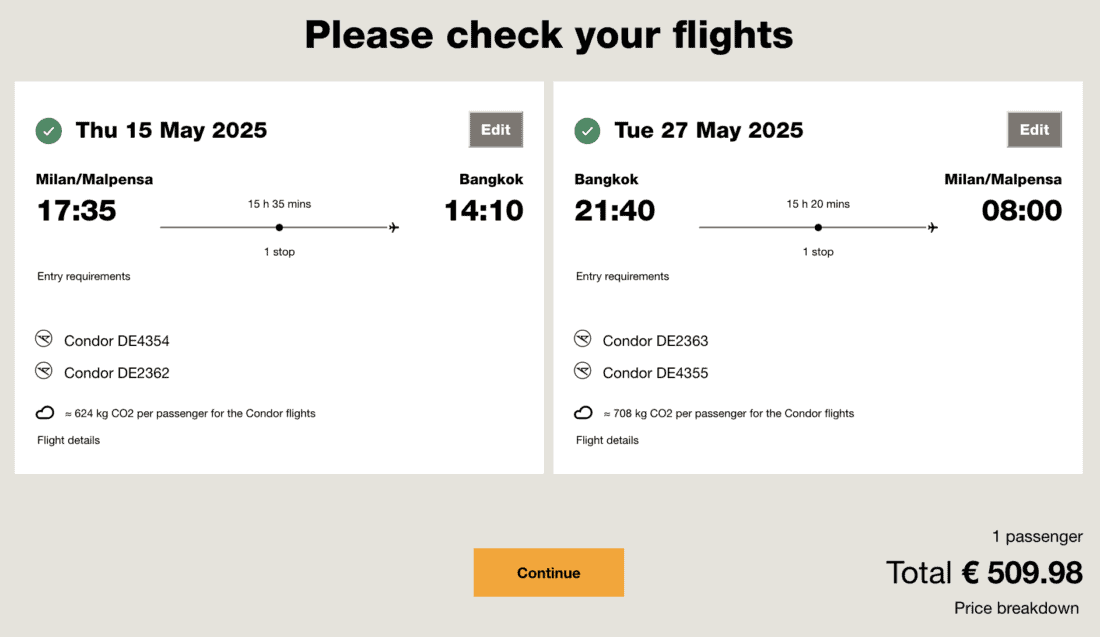This screenshot has height=637, width=1100.
Task: Open Entry requirements for the outbound flight
Action: point(84,276)
